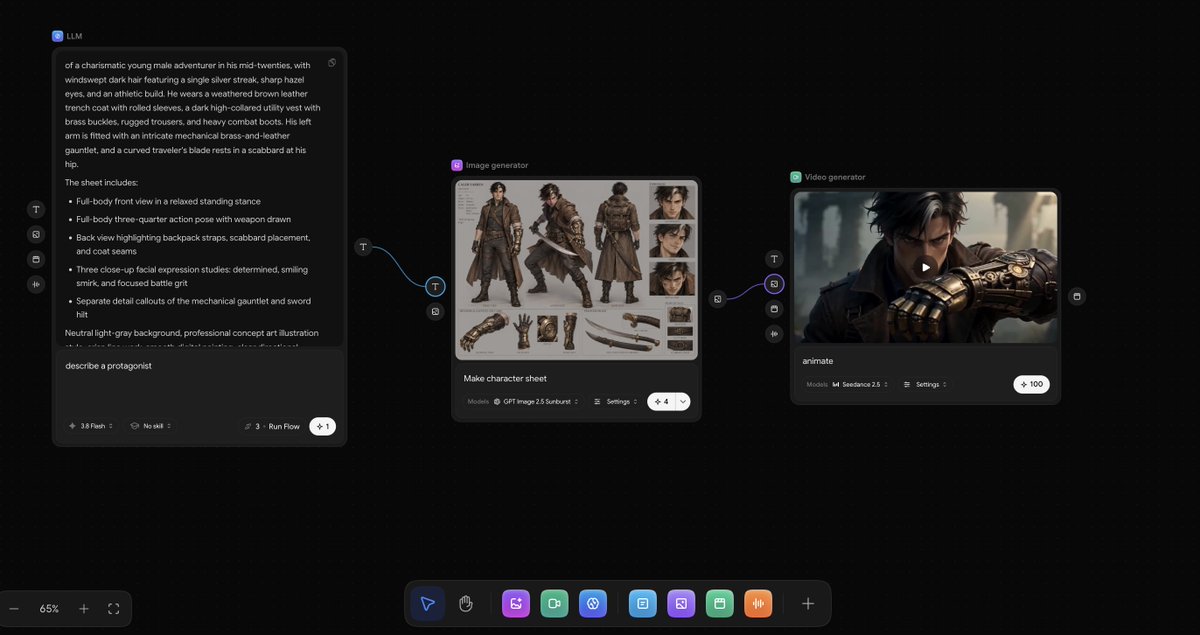Click 'Full-body three-quarter action pose' bullet
The width and height of the screenshot is (1200, 635).
pyautogui.click(x=183, y=219)
